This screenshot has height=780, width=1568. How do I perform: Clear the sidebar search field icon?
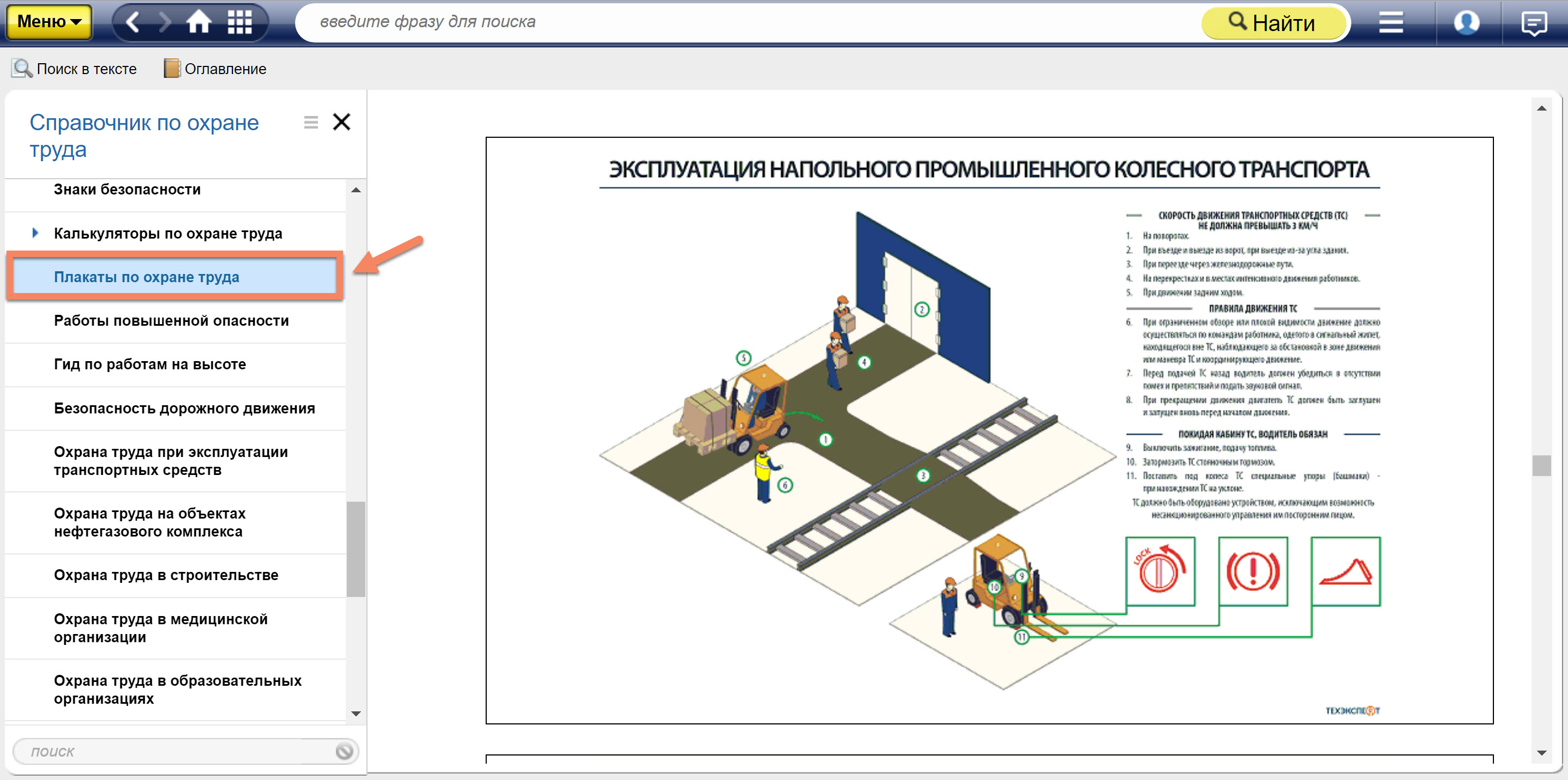pos(345,751)
